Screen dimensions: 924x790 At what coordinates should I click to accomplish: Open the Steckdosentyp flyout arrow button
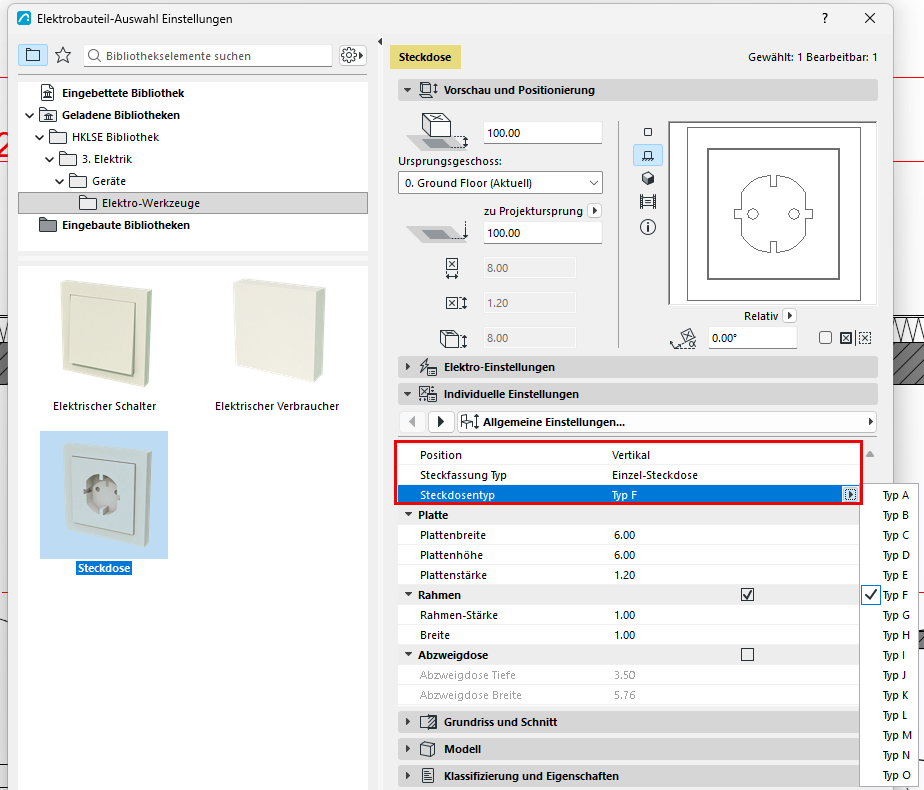(x=850, y=494)
